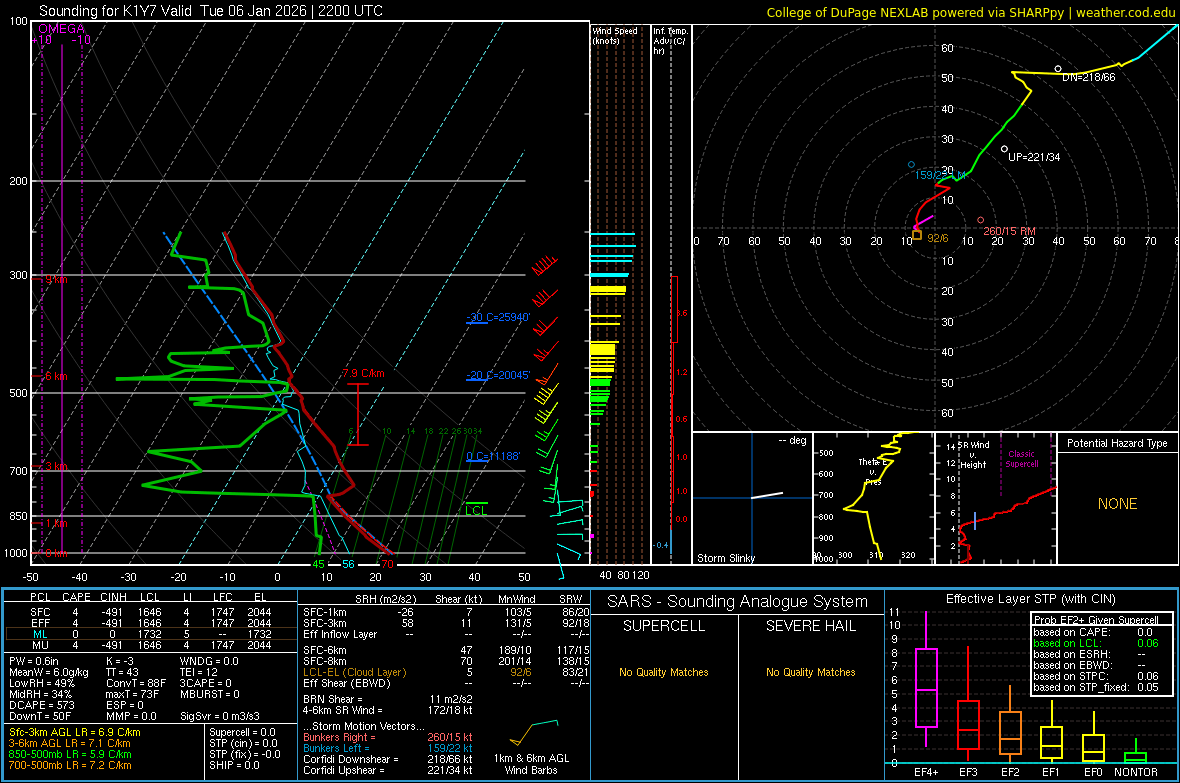The image size is (1180, 783).
Task: Click the SEVERE HAIL column heading
Action: coord(810,626)
